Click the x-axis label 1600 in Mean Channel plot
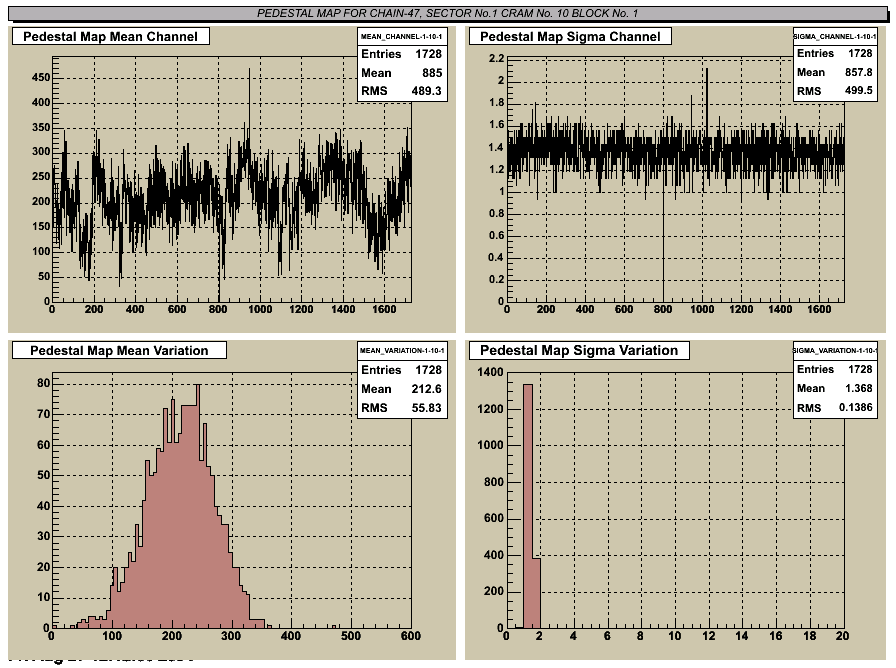This screenshot has height=668, width=896. tap(384, 309)
